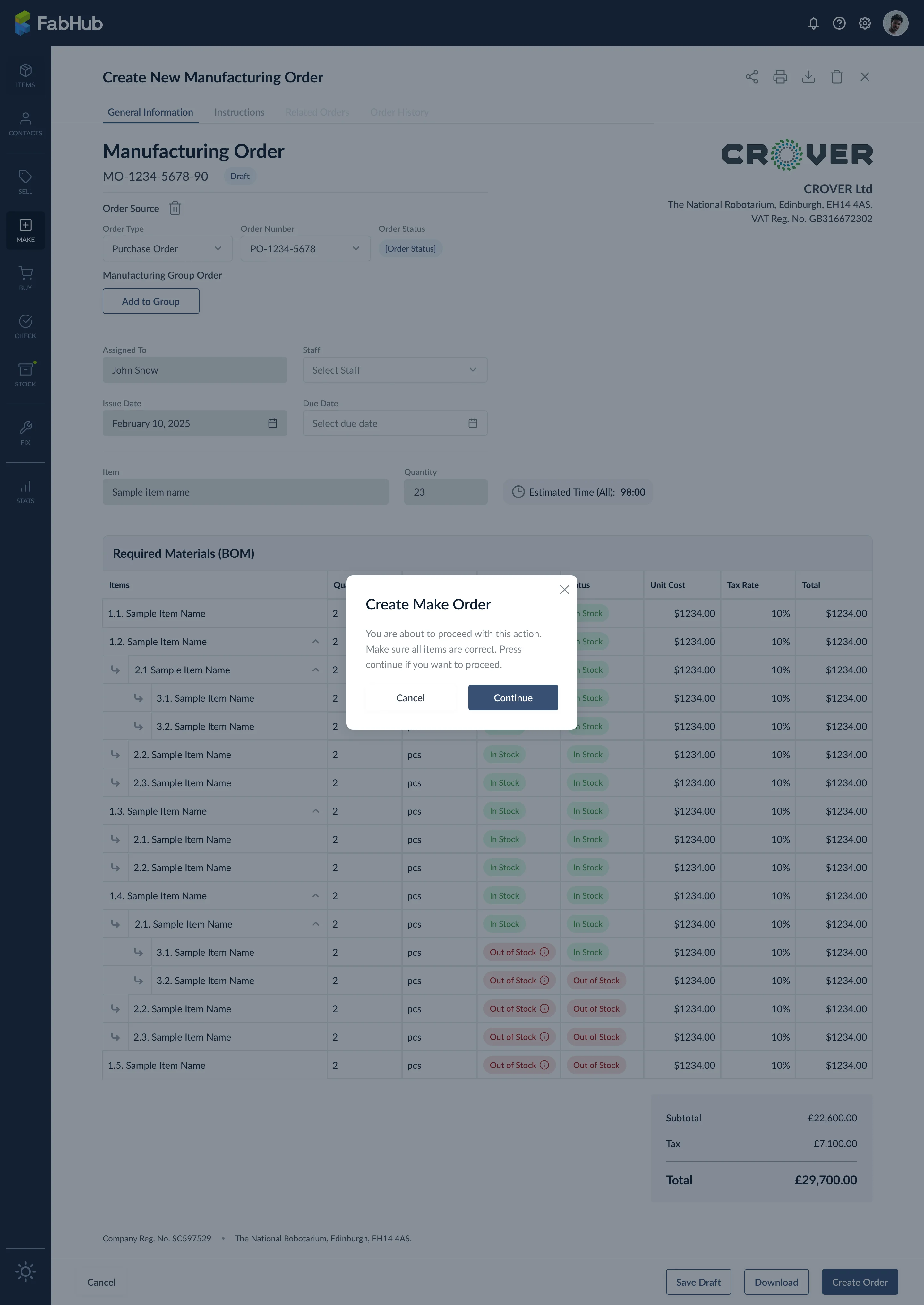Image resolution: width=924 pixels, height=1305 pixels.
Task: Open the user profile avatar
Action: (x=895, y=23)
